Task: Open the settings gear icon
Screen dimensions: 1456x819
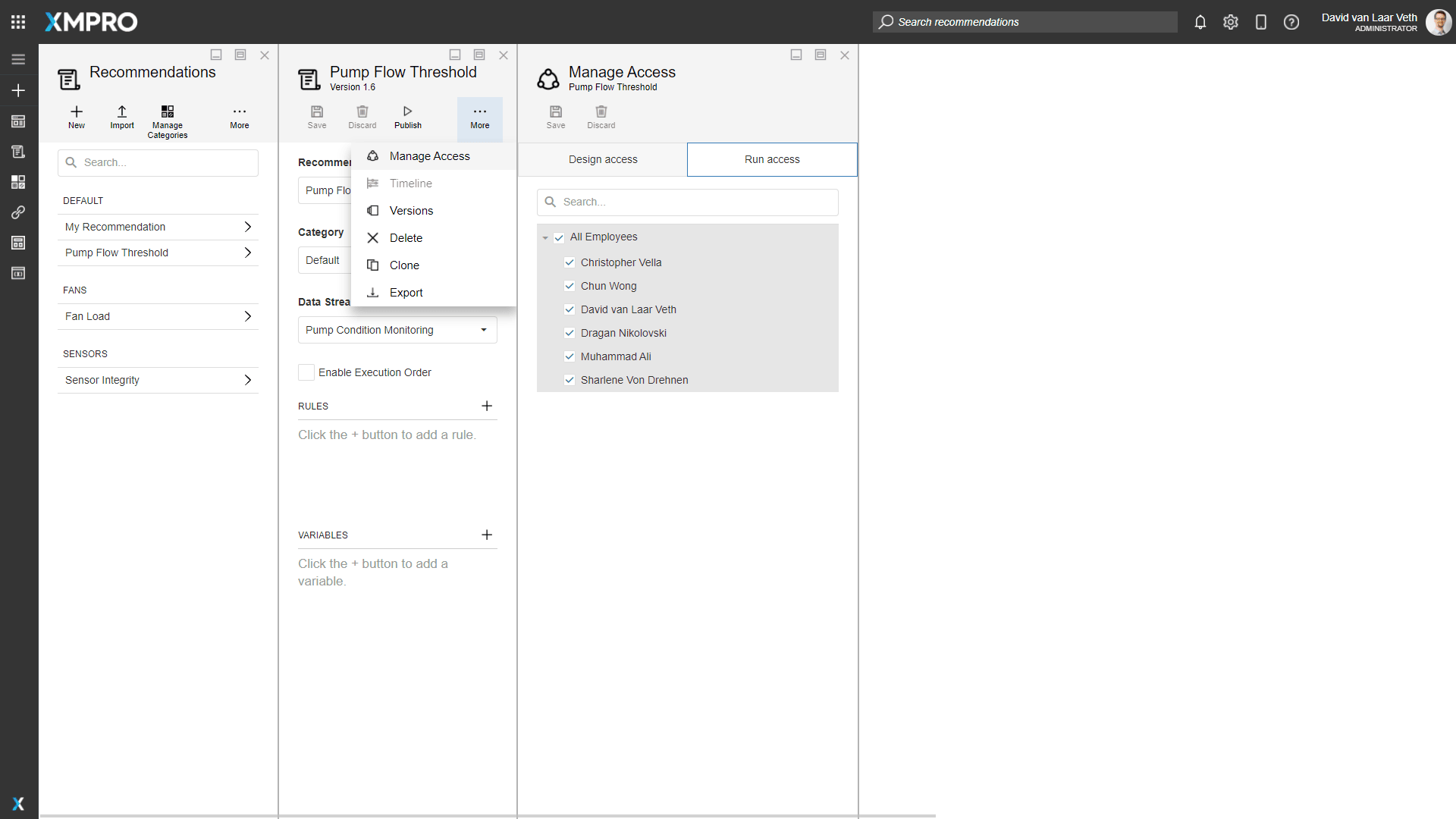Action: pyautogui.click(x=1230, y=22)
